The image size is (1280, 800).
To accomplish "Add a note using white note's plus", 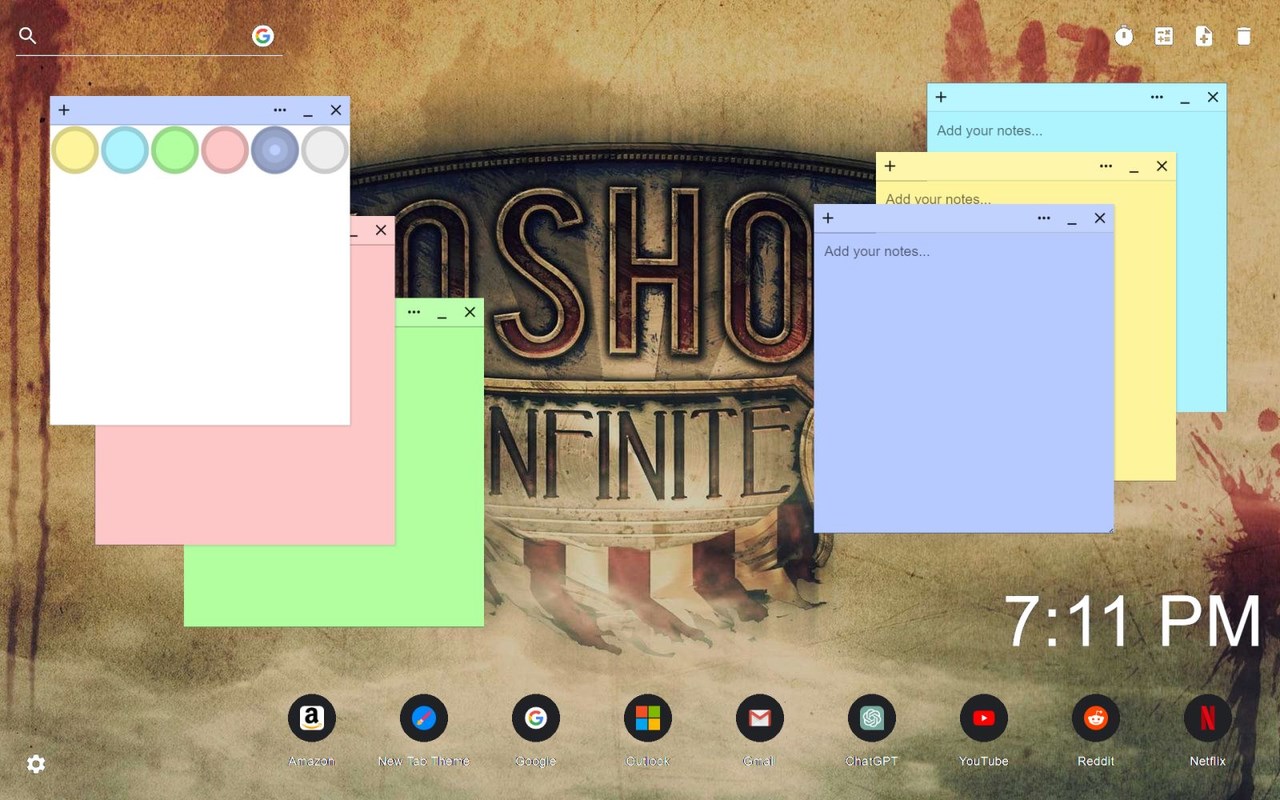I will point(64,110).
